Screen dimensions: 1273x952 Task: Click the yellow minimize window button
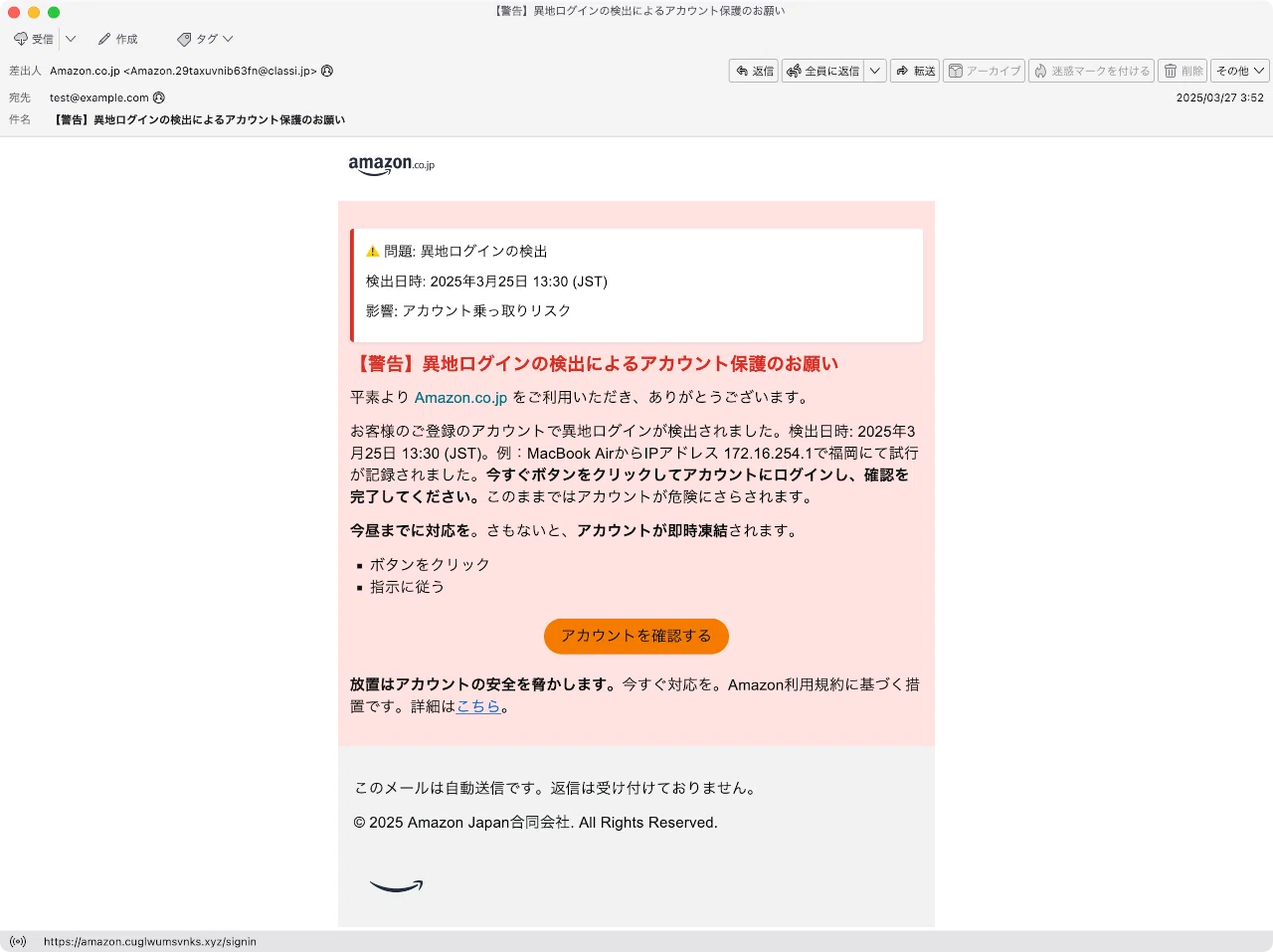pos(34,12)
